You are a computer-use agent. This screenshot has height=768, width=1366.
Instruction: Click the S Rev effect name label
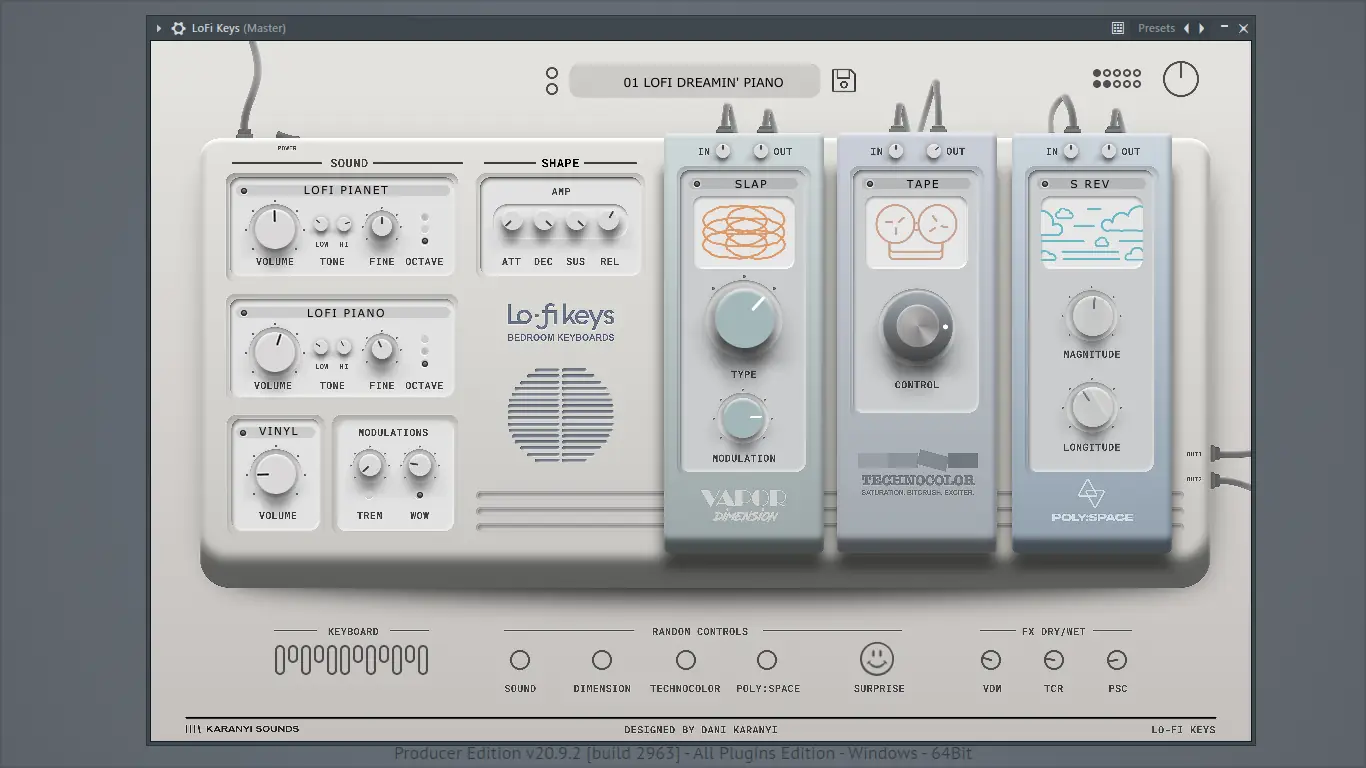pos(1089,184)
